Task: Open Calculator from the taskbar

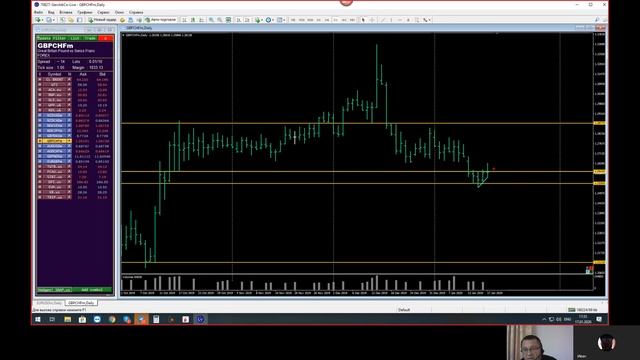Action: pos(156,319)
